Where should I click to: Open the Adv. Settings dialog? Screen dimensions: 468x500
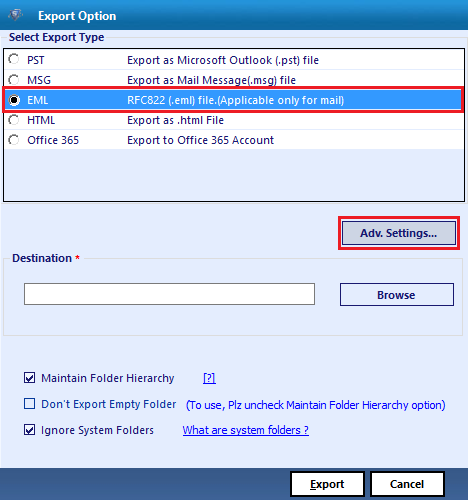tap(399, 233)
